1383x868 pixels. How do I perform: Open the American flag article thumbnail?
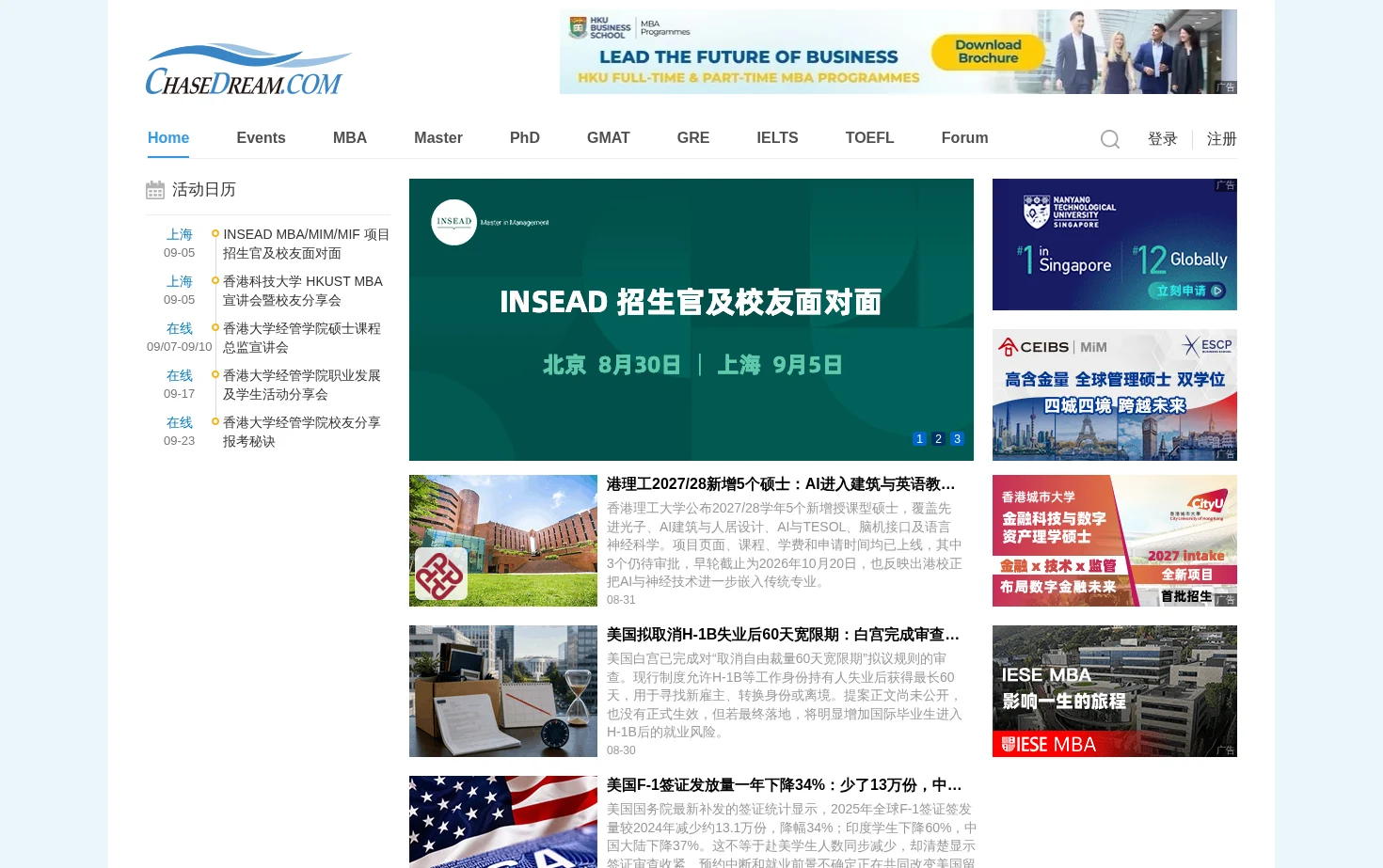coord(503,822)
